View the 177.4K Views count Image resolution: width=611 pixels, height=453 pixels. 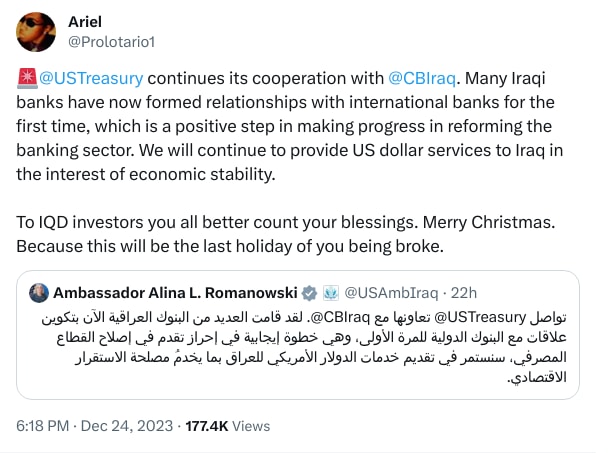228,426
